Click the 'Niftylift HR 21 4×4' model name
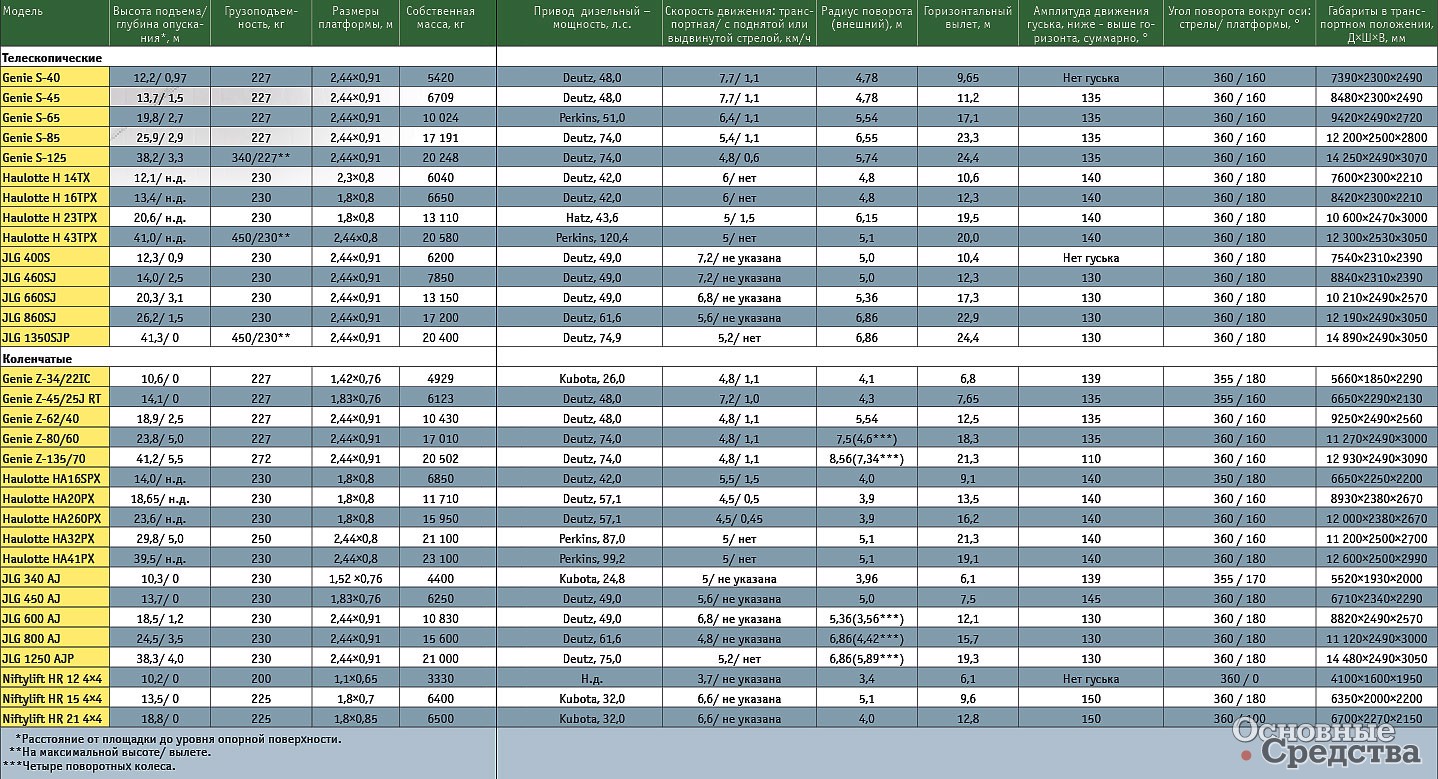The image size is (1438, 779). click(52, 718)
